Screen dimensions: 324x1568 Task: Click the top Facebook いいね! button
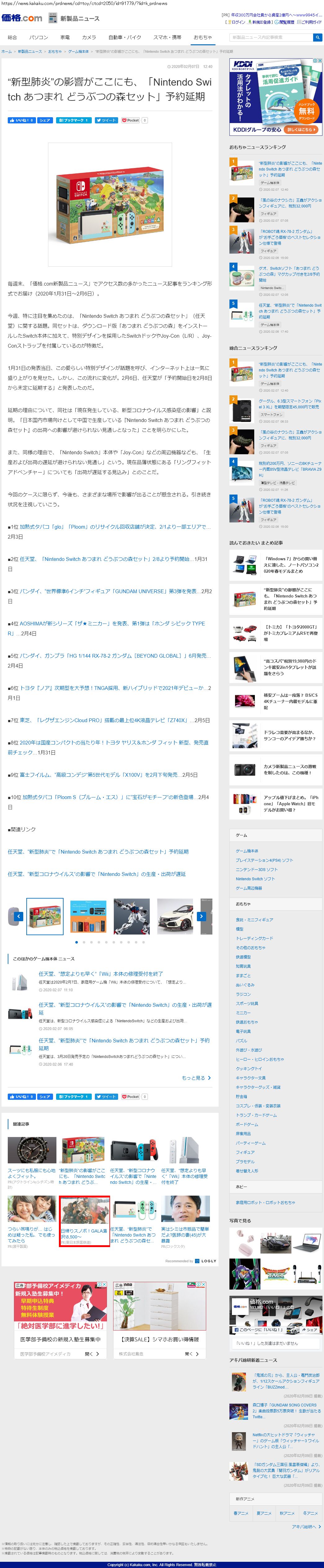pos(21,120)
